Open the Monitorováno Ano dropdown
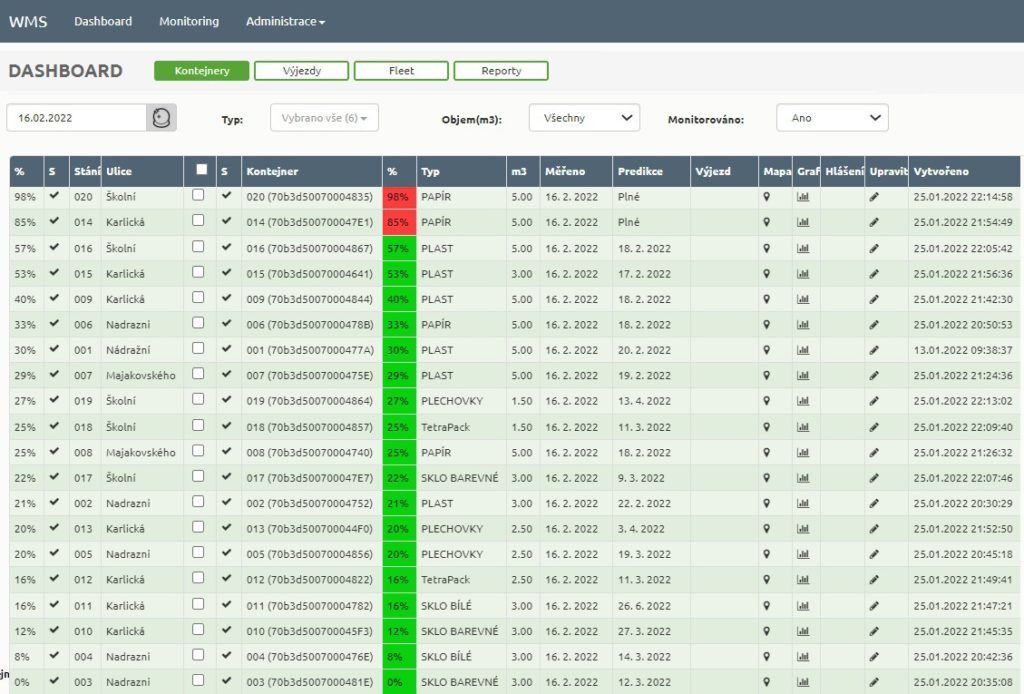 point(832,118)
